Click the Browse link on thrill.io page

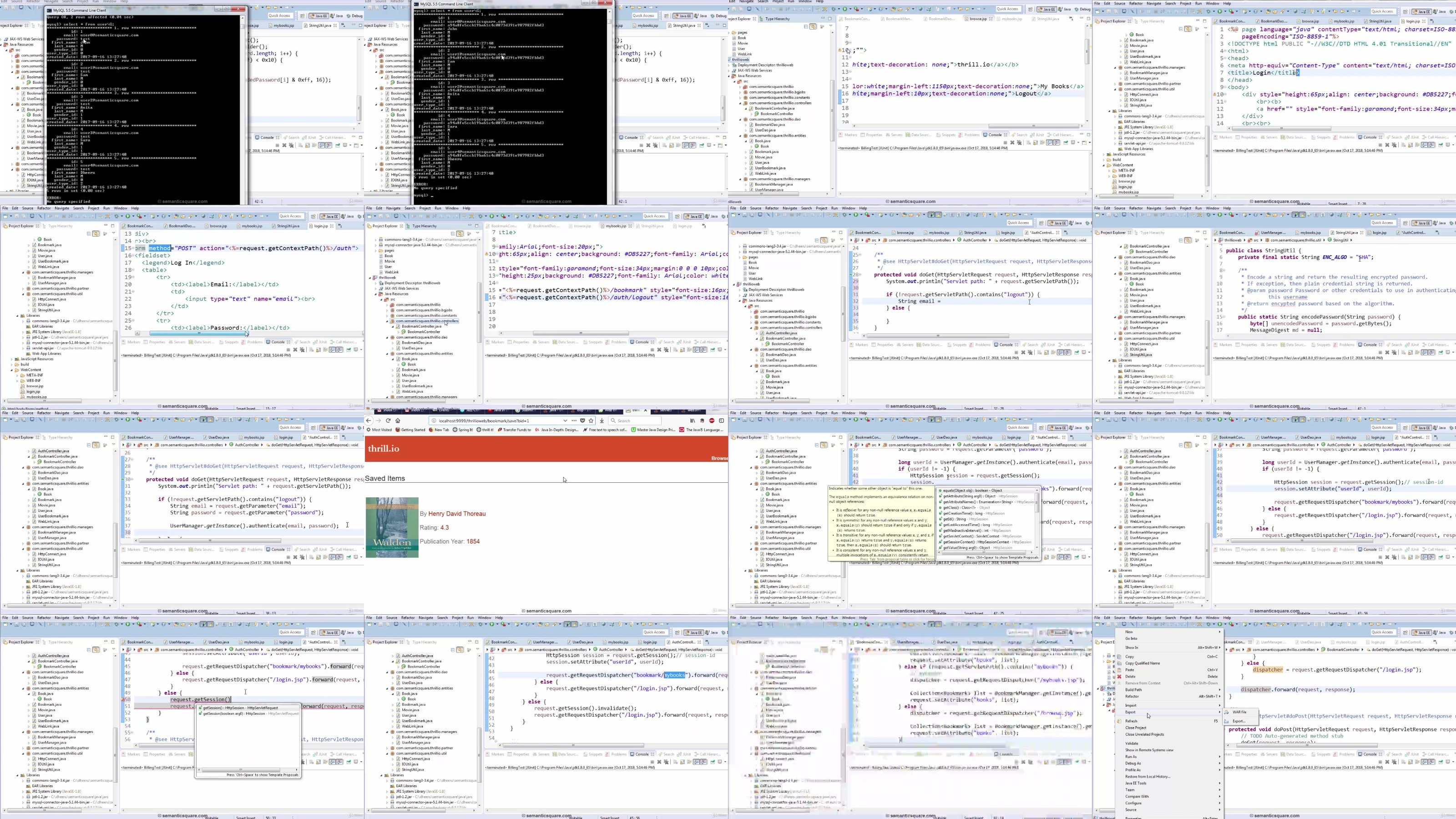(x=719, y=458)
